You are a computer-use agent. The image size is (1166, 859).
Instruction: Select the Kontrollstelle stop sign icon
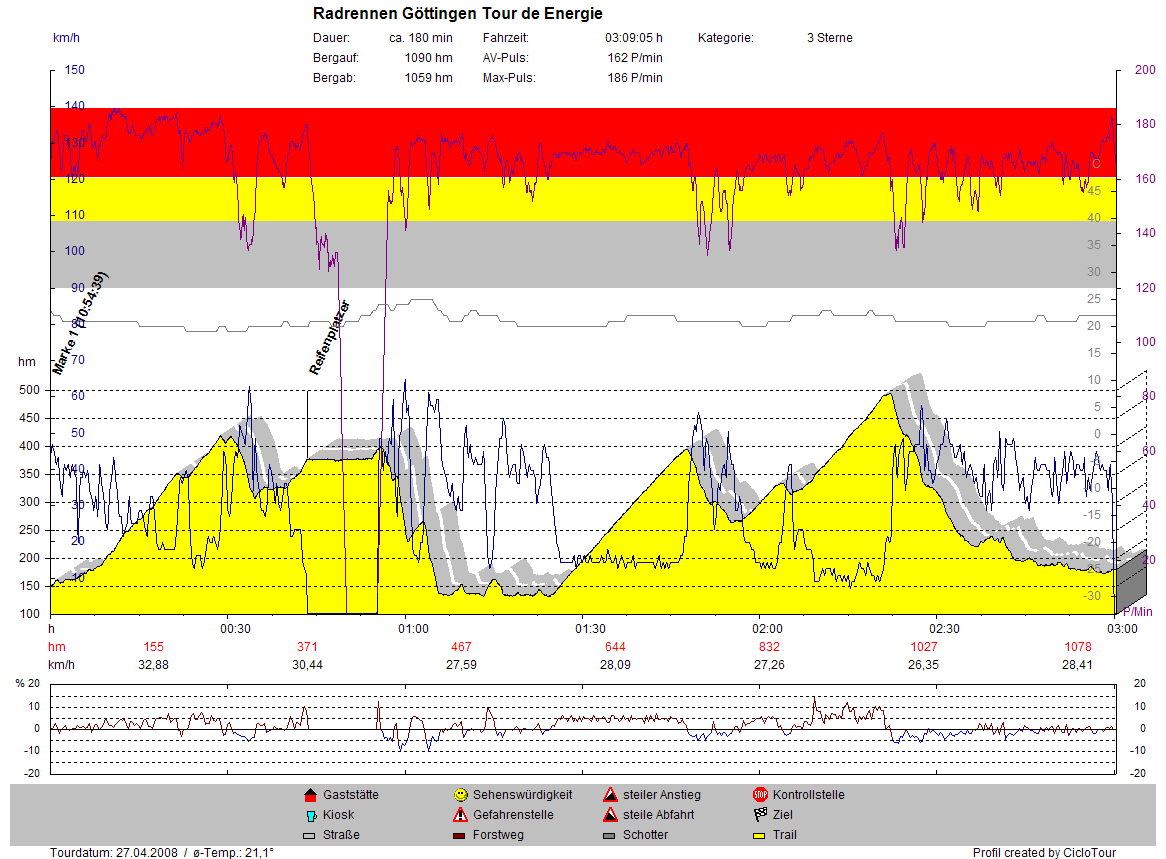760,795
